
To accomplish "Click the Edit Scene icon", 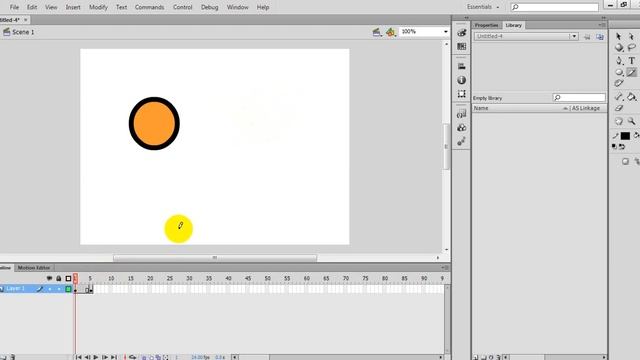I will (x=377, y=32).
